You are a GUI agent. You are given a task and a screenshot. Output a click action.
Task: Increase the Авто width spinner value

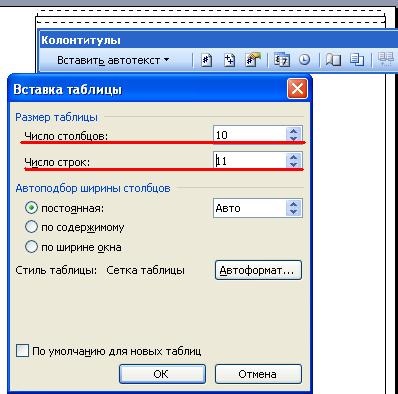tap(294, 205)
